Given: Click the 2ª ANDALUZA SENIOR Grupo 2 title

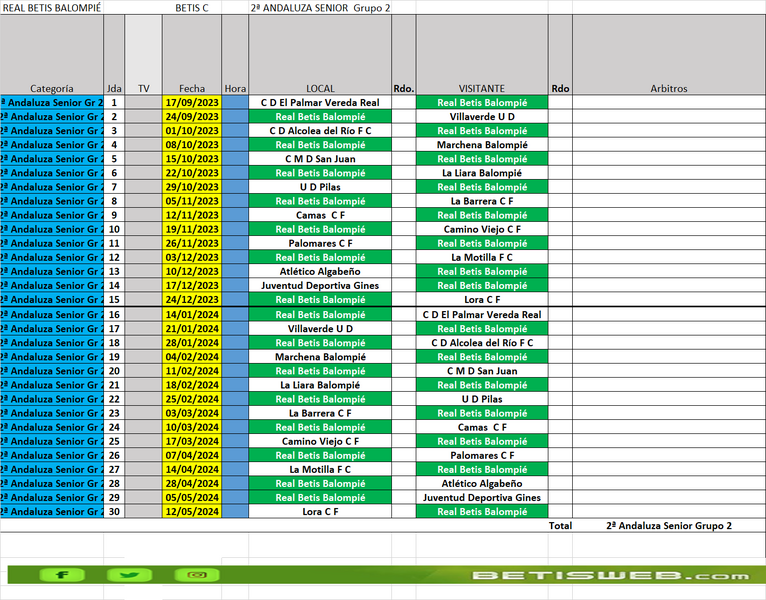Looking at the screenshot, I should click(320, 8).
